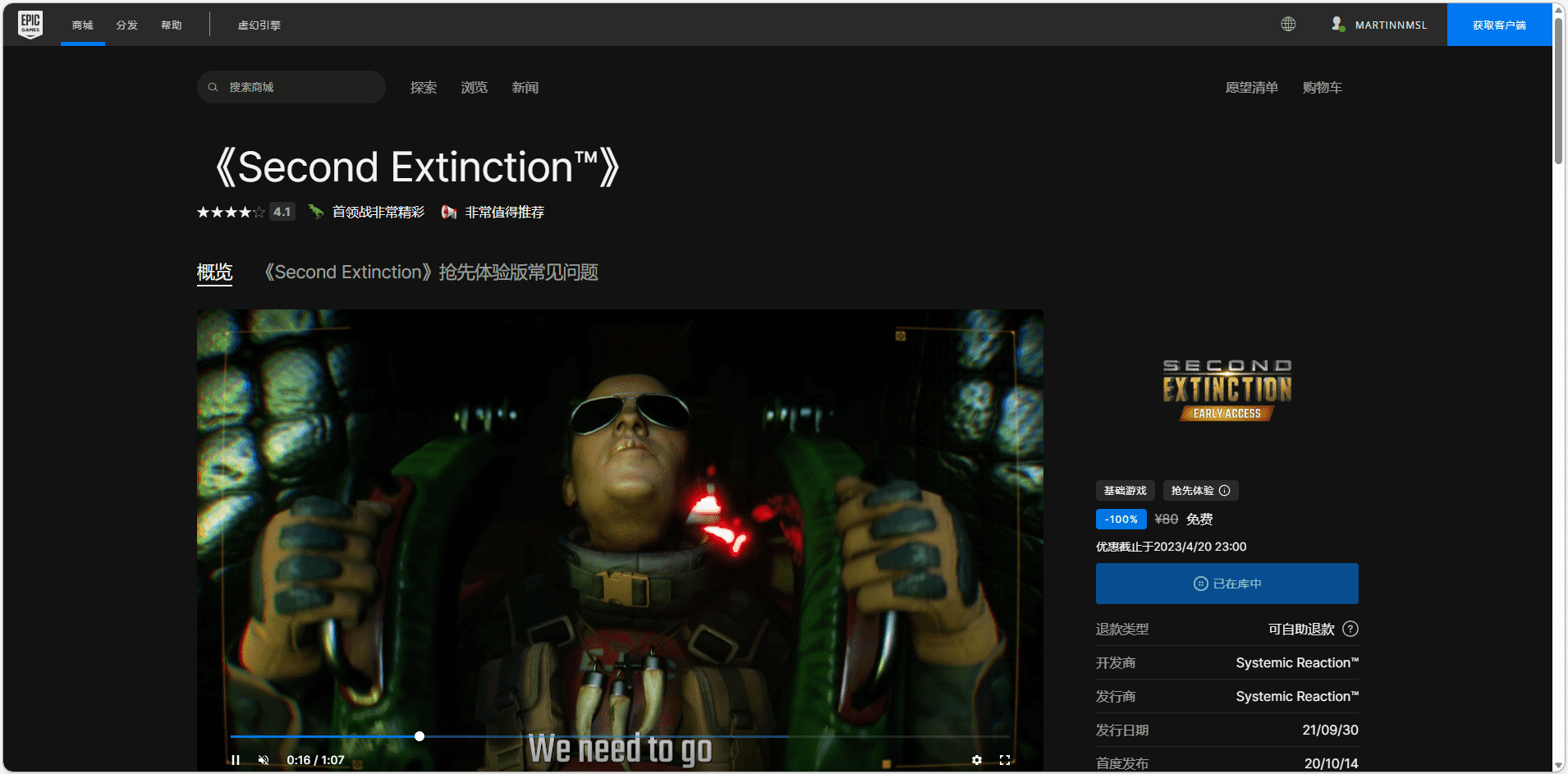Click the Second Extinction logo image
Image resolution: width=1568 pixels, height=774 pixels.
coord(1227,391)
